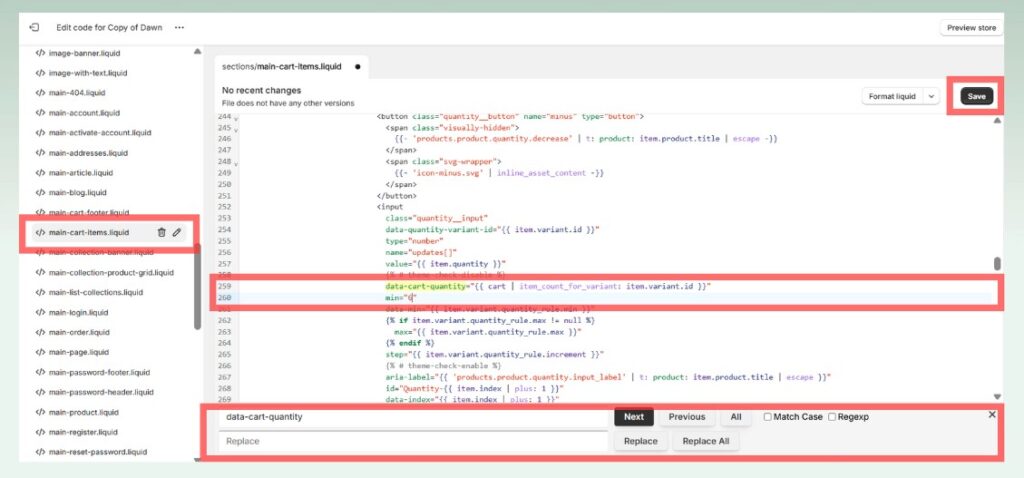Click class="quantity__input" on line 253
Screen dimensions: 1024x478
pos(436,218)
